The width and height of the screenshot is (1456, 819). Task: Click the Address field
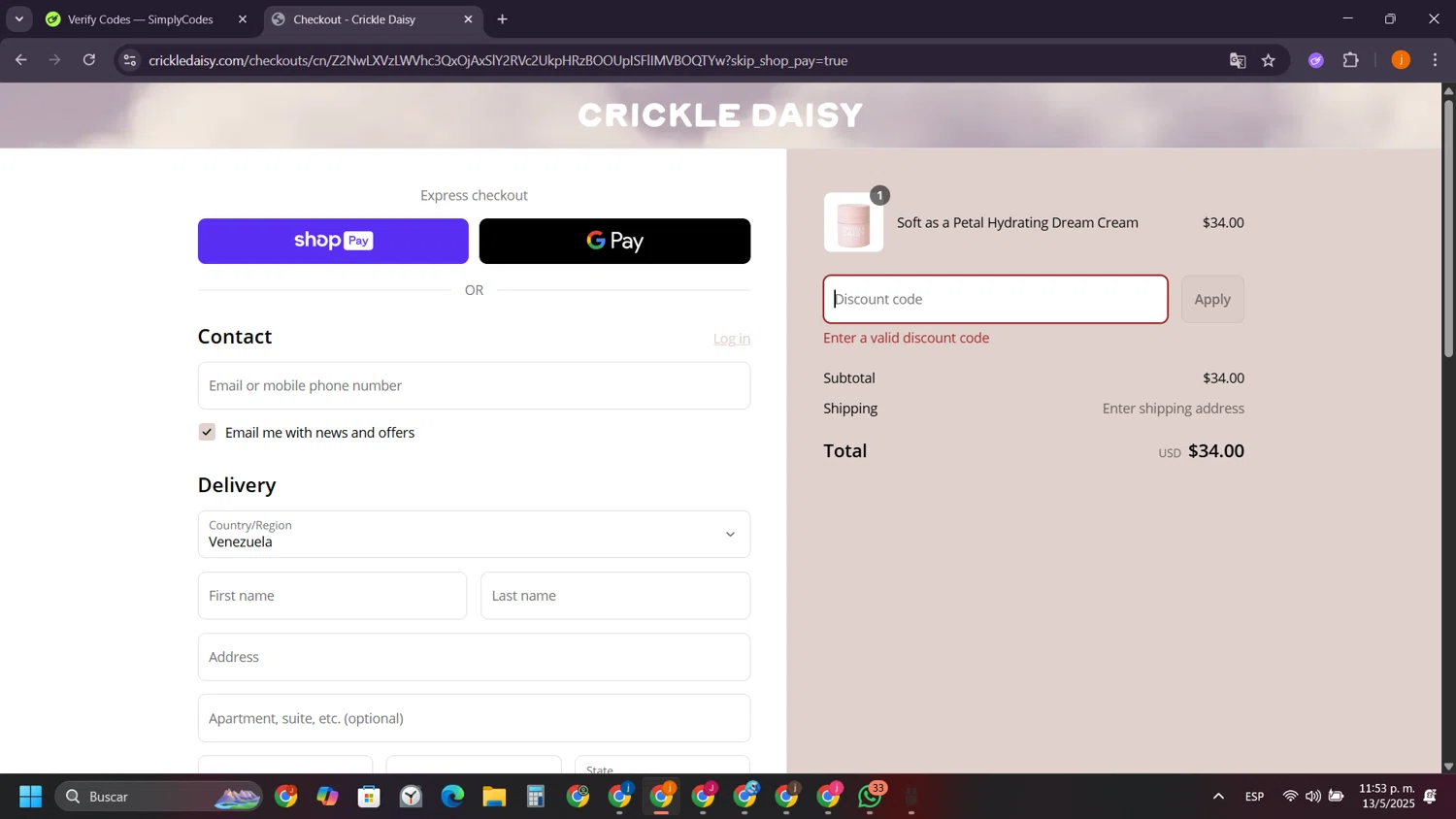[474, 657]
